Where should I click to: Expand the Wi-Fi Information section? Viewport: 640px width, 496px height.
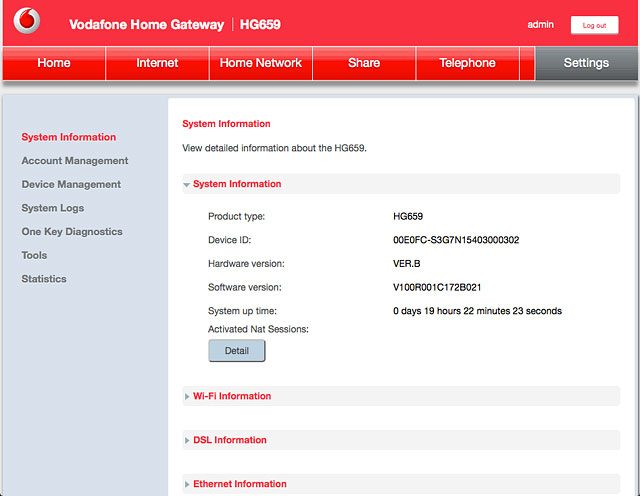(401, 396)
